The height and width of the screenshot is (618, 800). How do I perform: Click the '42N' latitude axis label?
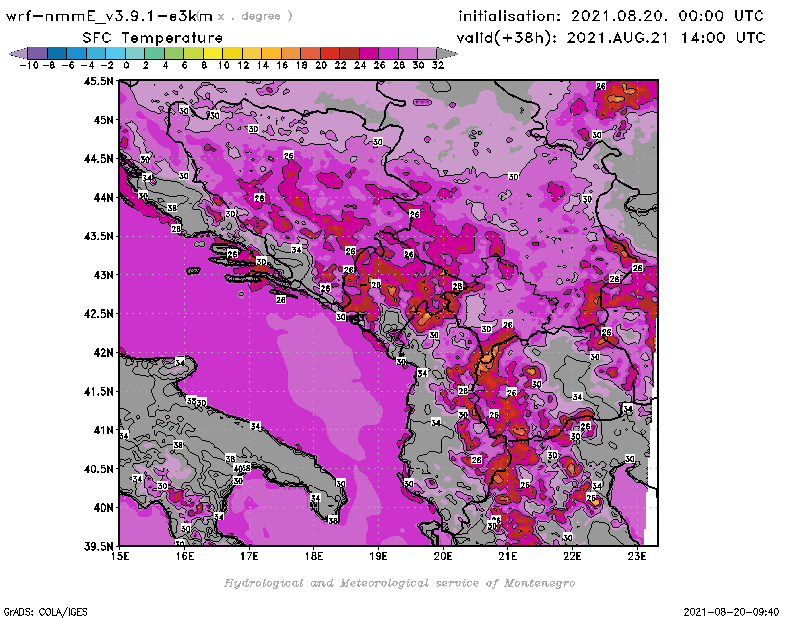click(103, 353)
